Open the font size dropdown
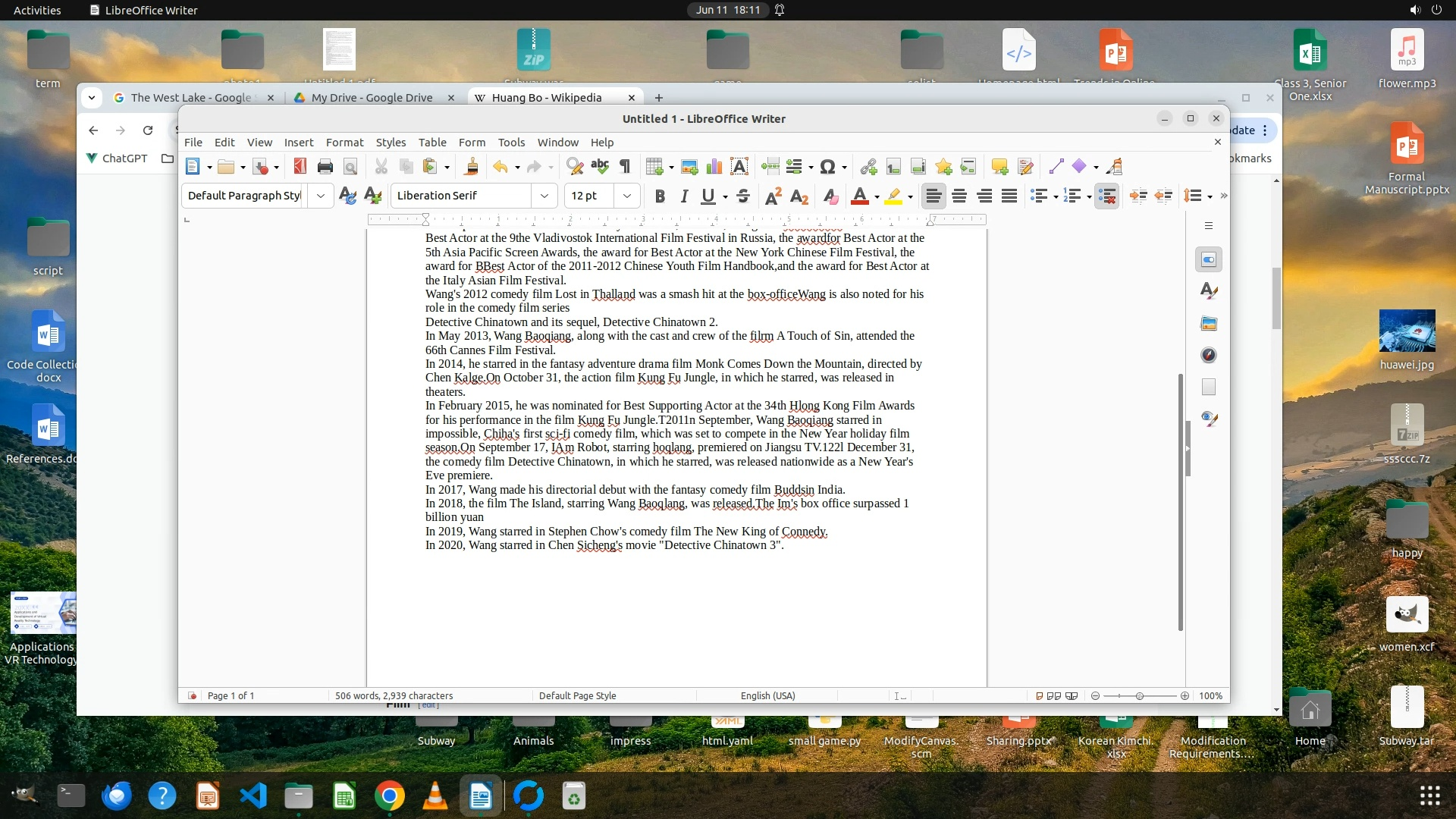1456x819 pixels. coord(626,196)
